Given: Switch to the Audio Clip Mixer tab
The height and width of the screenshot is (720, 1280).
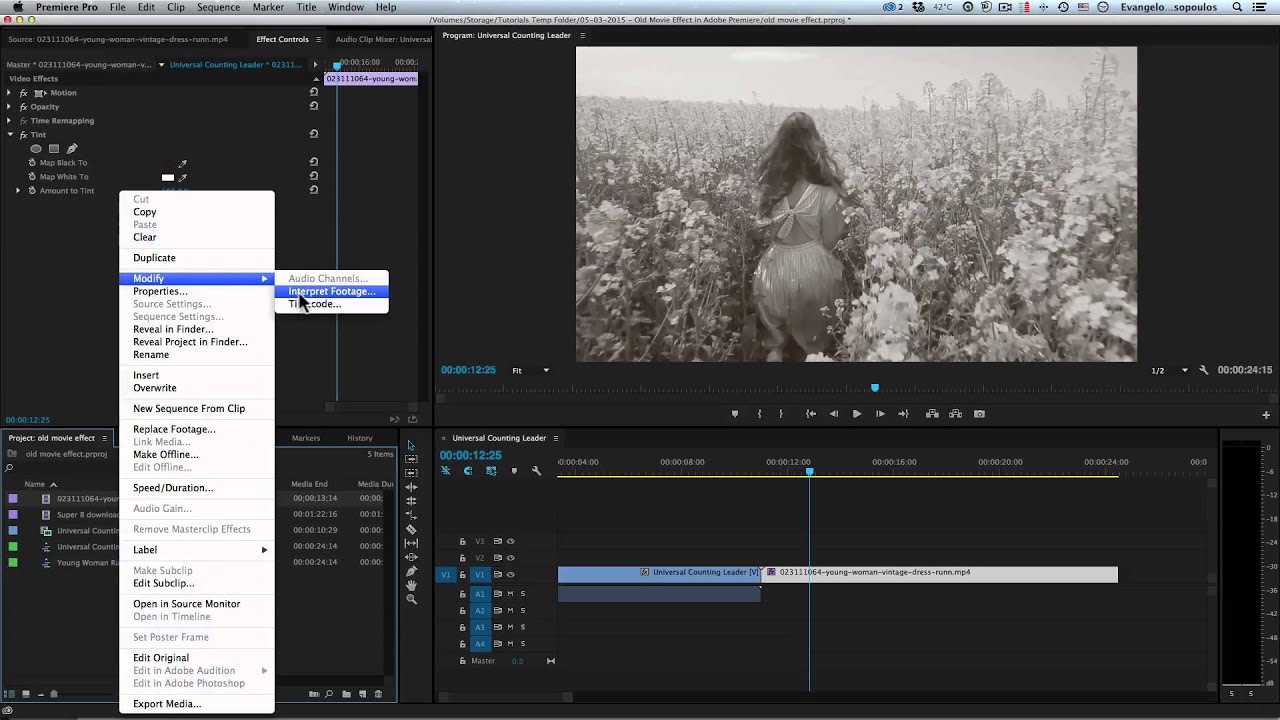Looking at the screenshot, I should (x=383, y=40).
